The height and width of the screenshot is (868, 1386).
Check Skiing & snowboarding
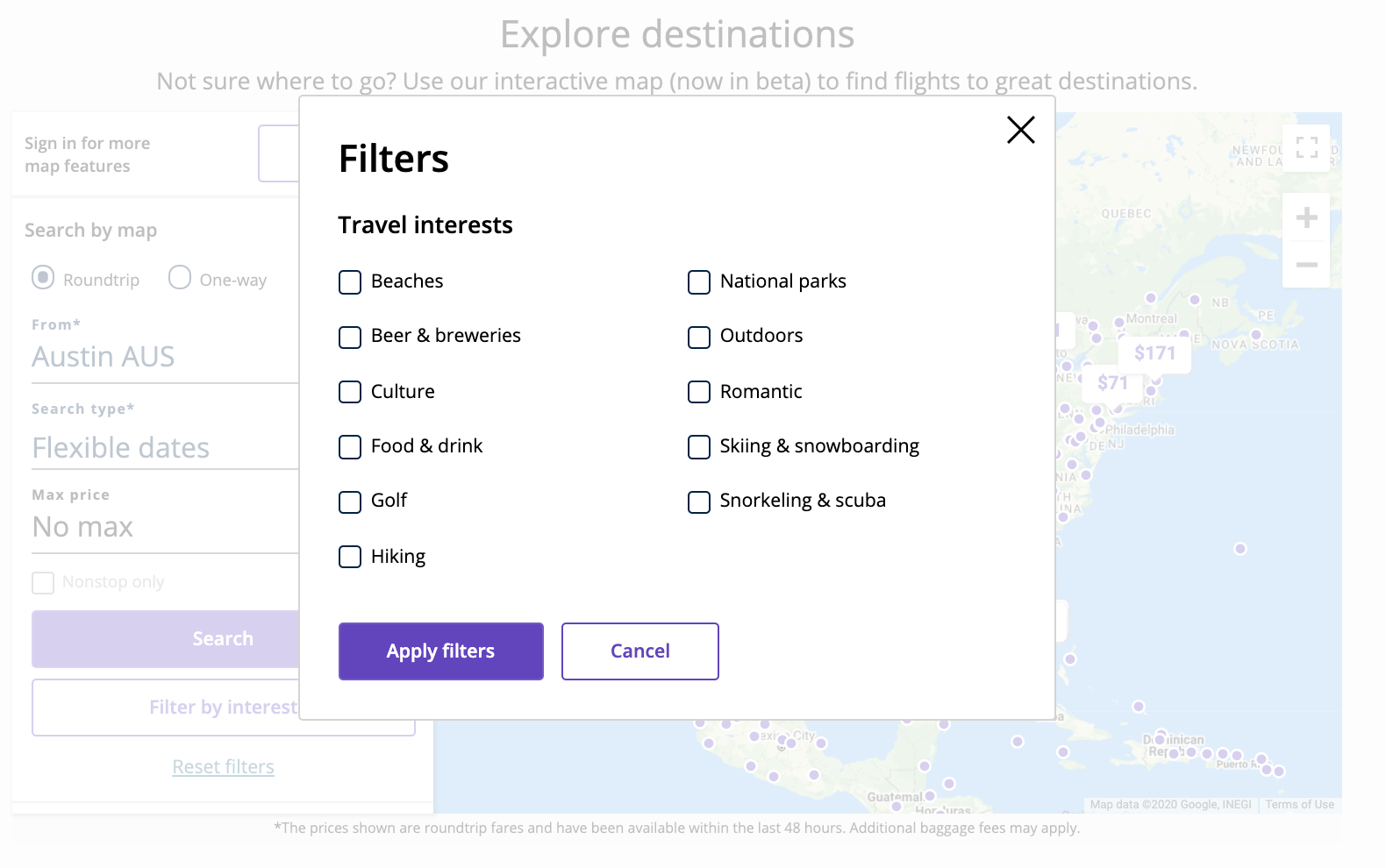pos(699,447)
